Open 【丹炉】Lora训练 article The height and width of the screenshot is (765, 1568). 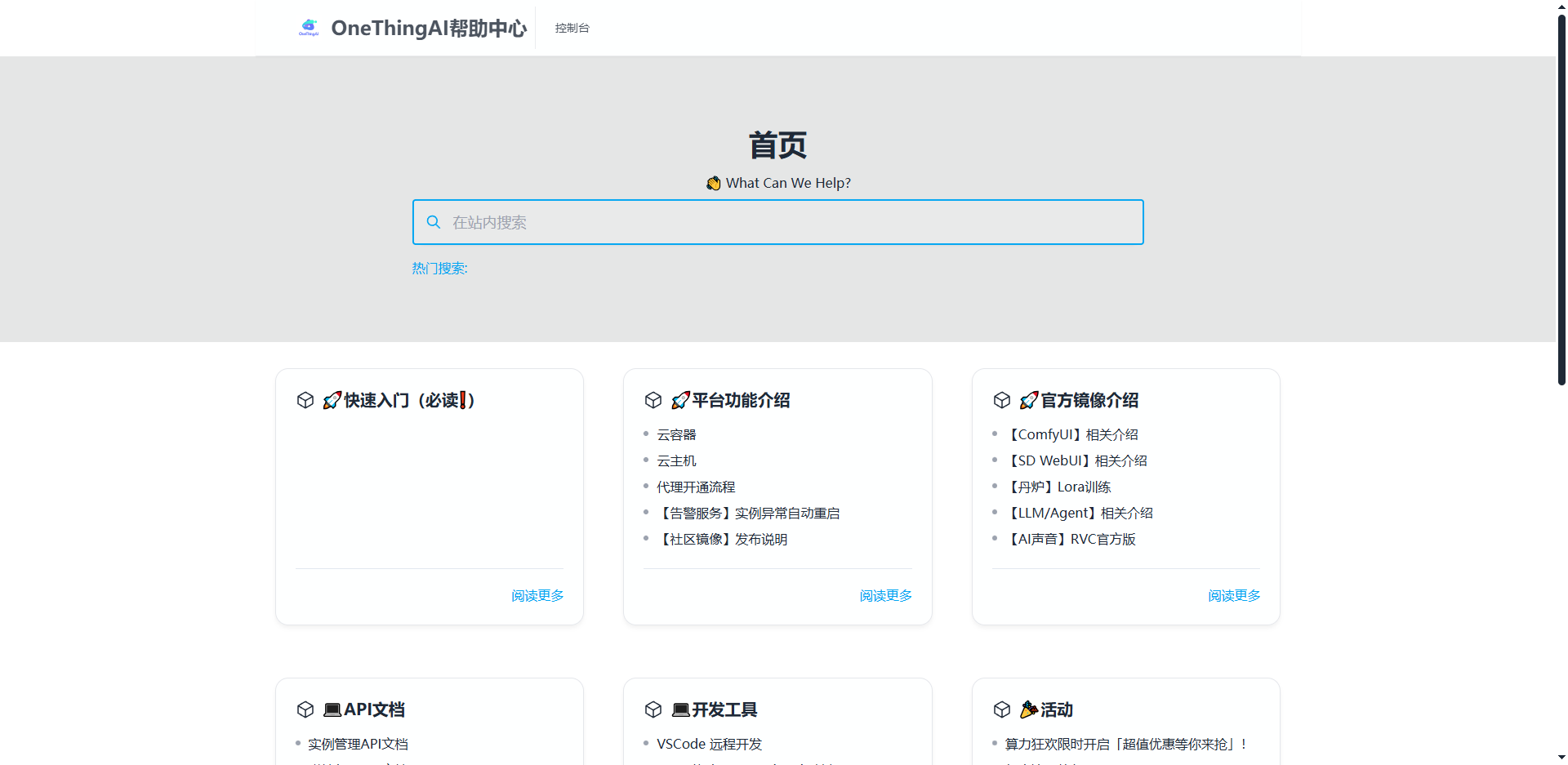point(1058,487)
